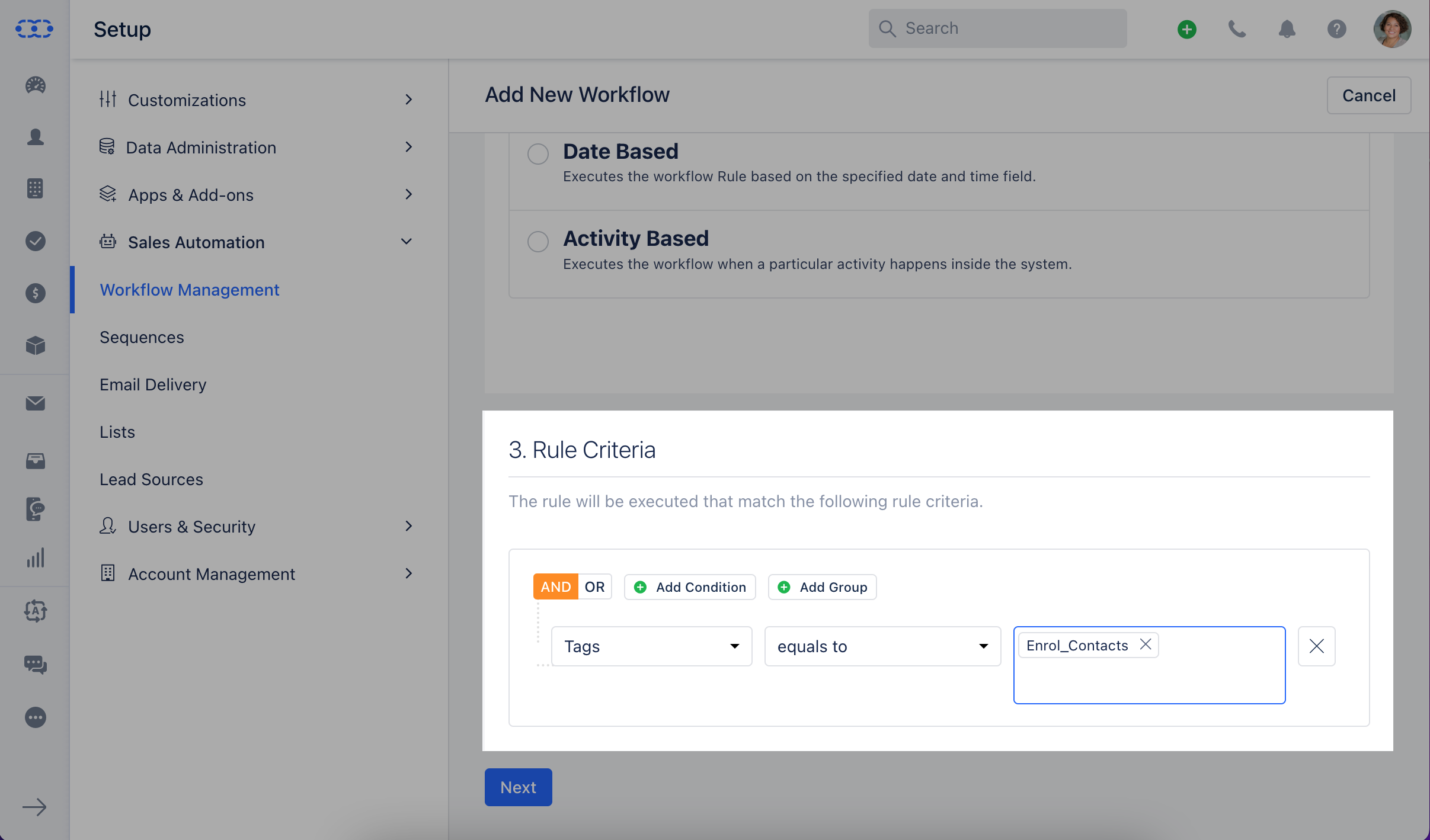Open Lead Sources settings

[x=151, y=479]
